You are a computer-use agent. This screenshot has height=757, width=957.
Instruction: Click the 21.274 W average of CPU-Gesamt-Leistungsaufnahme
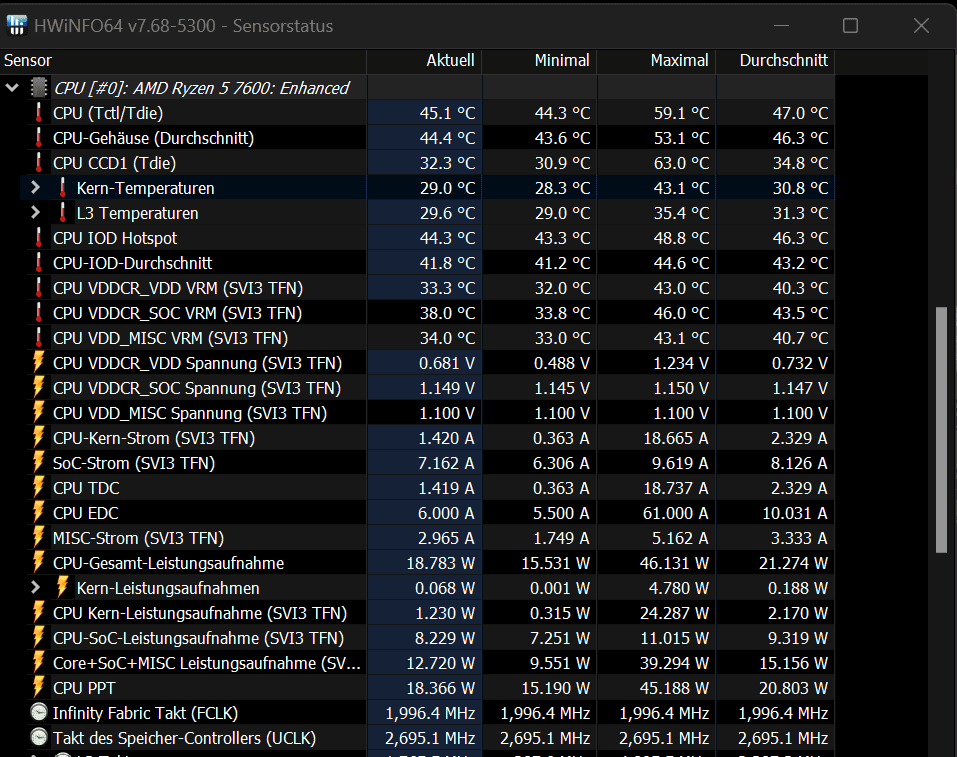(793, 563)
